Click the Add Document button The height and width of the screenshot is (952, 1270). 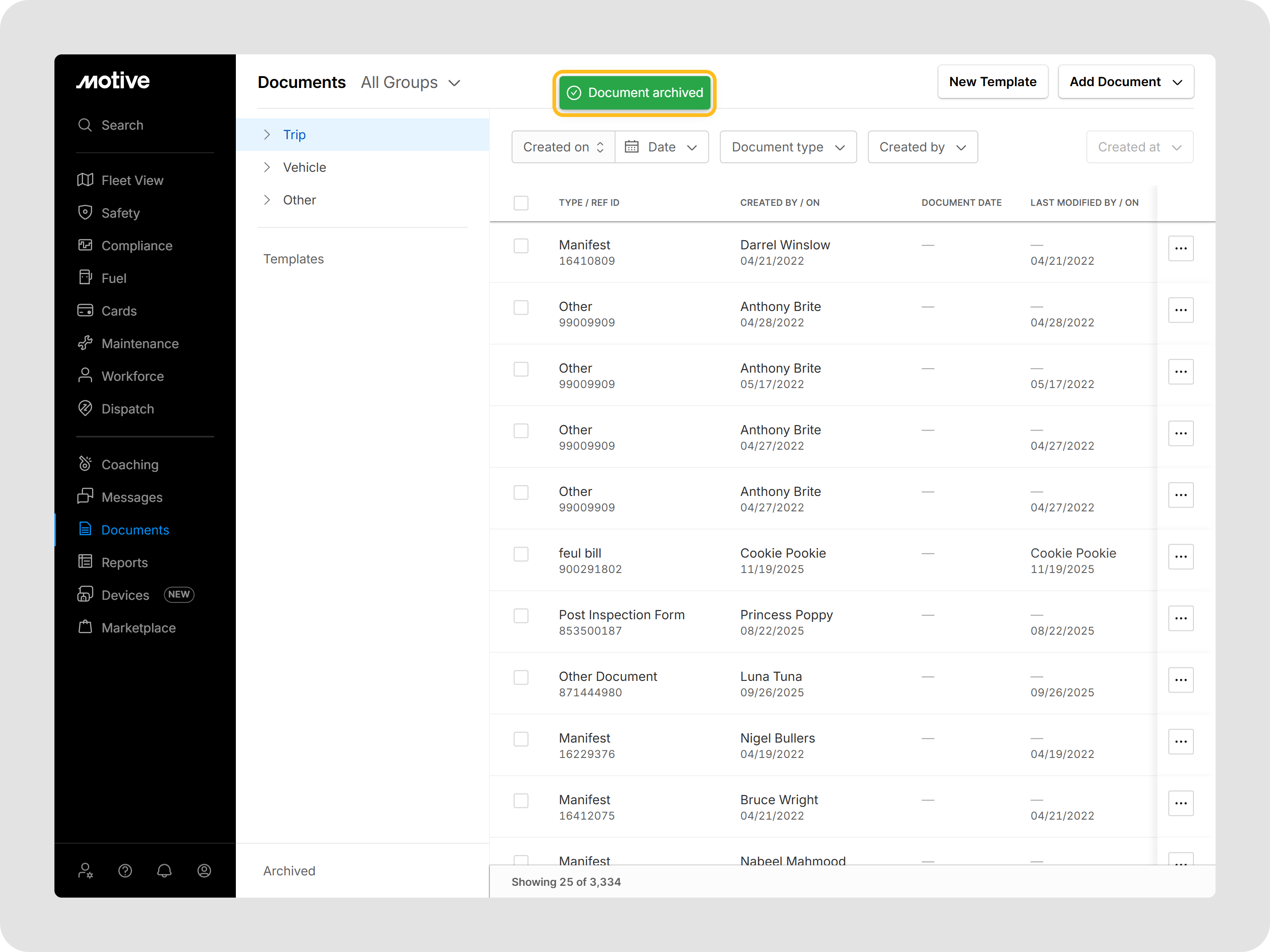1125,82
